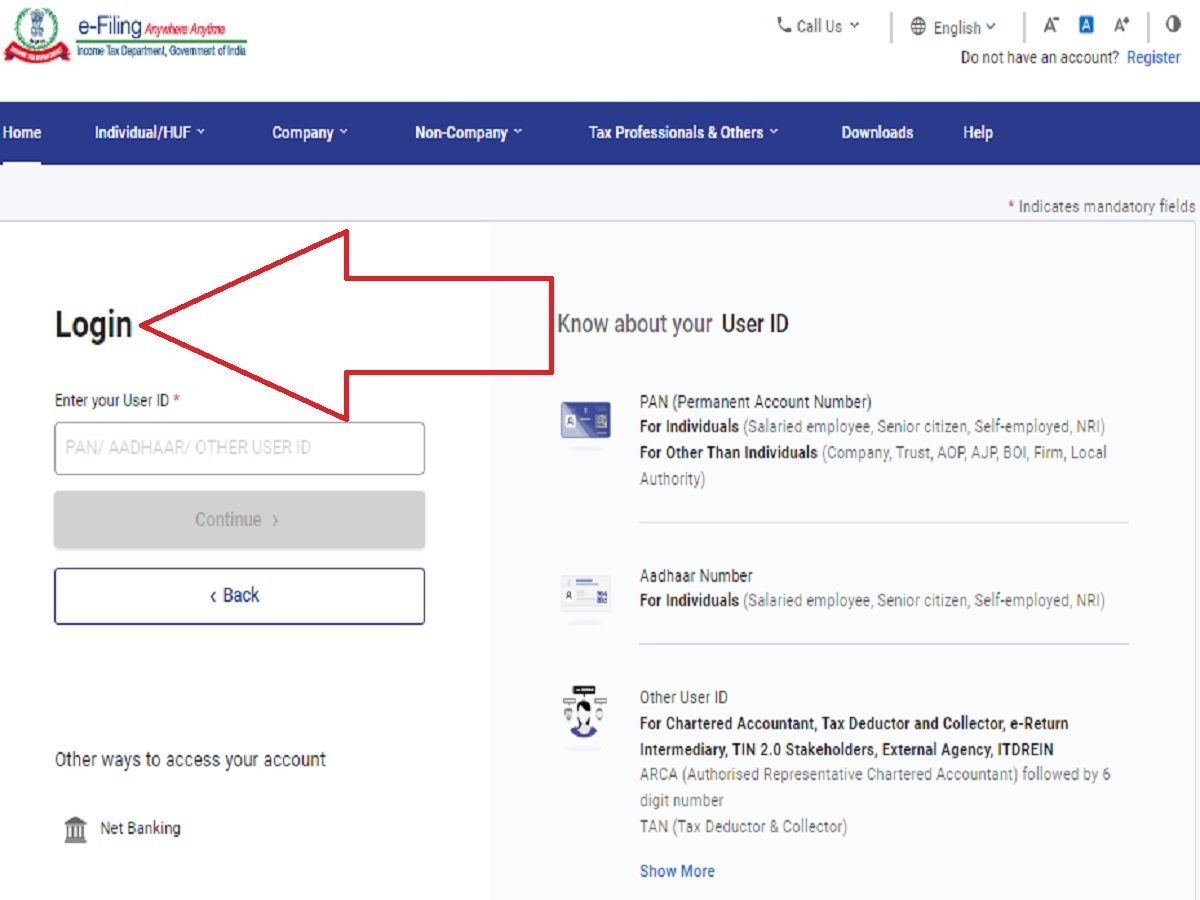
Task: Click the Aadhaar card icon
Action: (x=585, y=592)
